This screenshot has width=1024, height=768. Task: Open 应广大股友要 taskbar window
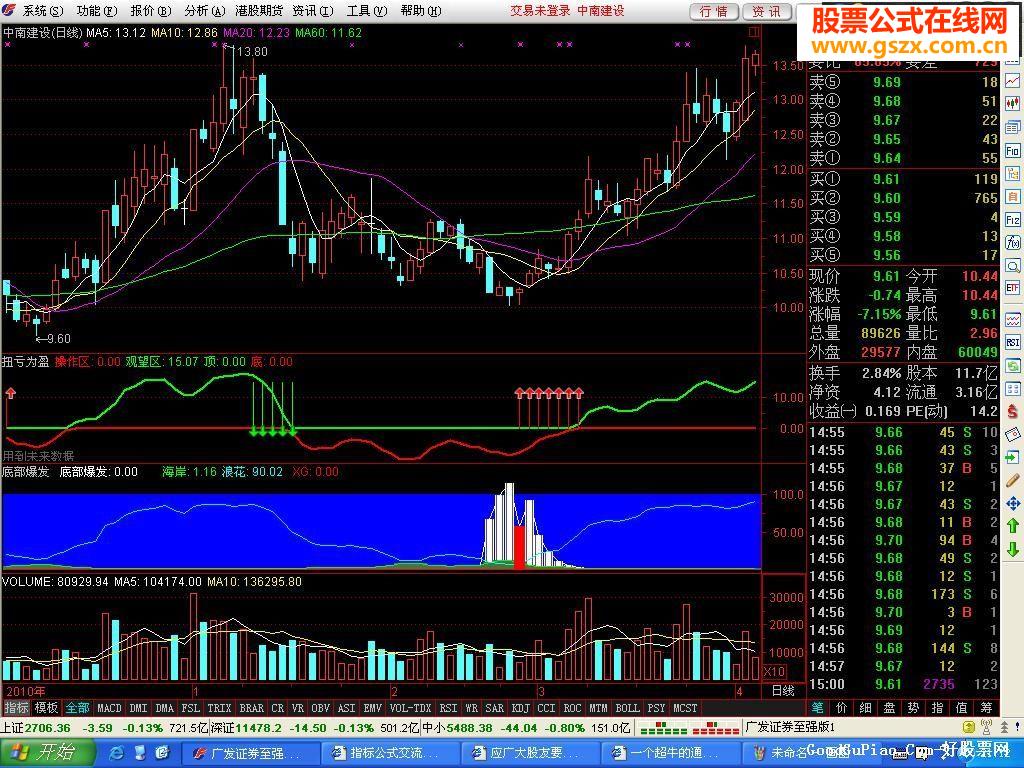click(x=528, y=753)
